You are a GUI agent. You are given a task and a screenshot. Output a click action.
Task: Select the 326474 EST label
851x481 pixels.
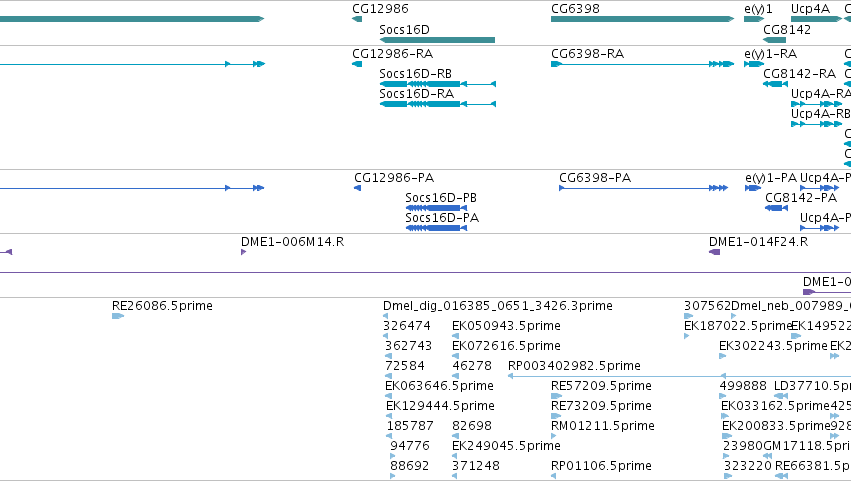coord(407,326)
